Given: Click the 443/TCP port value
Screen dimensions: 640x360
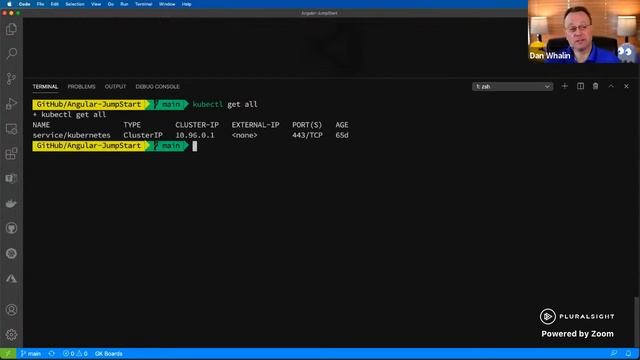Looking at the screenshot, I should [x=307, y=135].
